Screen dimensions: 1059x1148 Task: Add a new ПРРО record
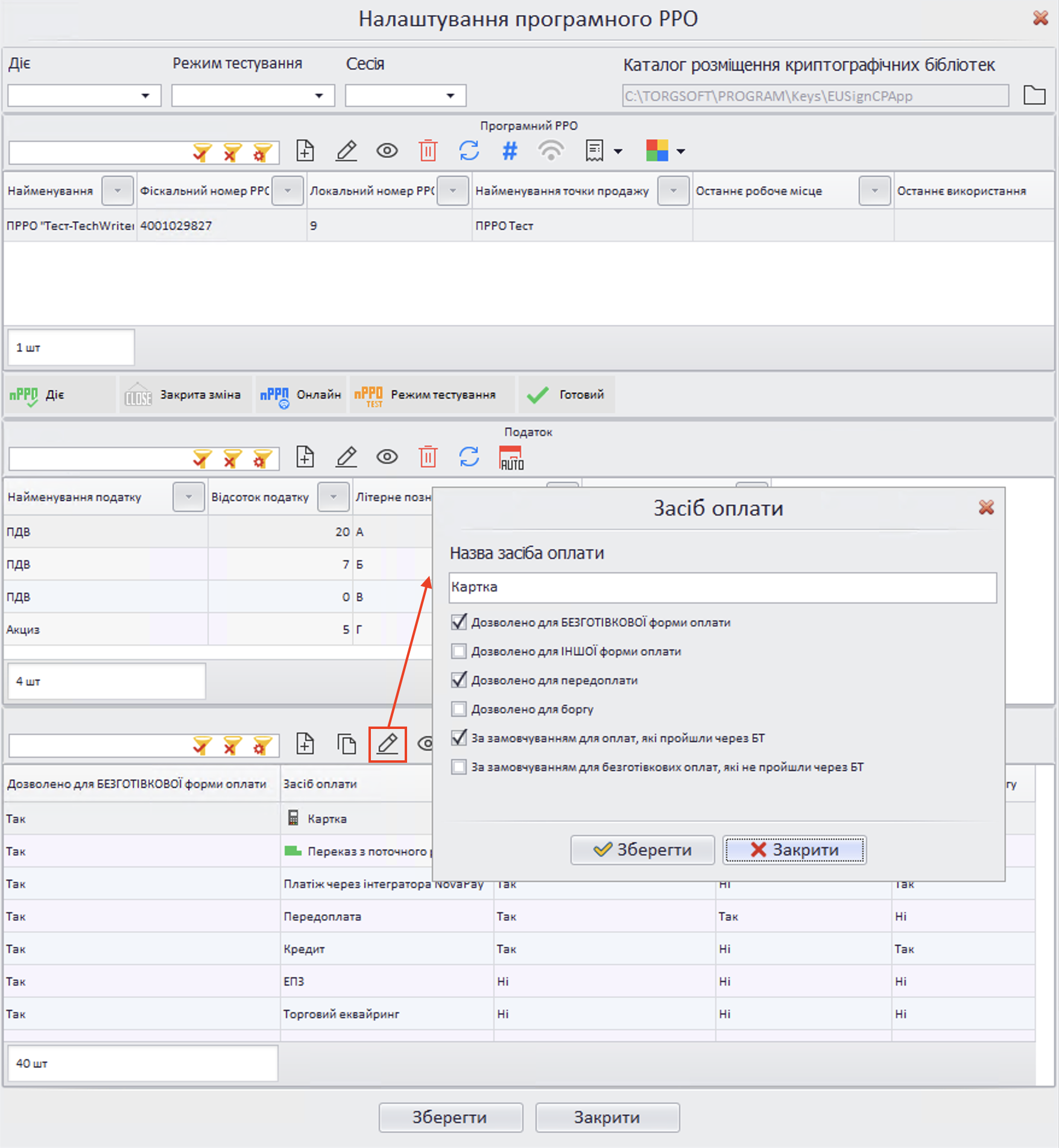click(x=305, y=151)
